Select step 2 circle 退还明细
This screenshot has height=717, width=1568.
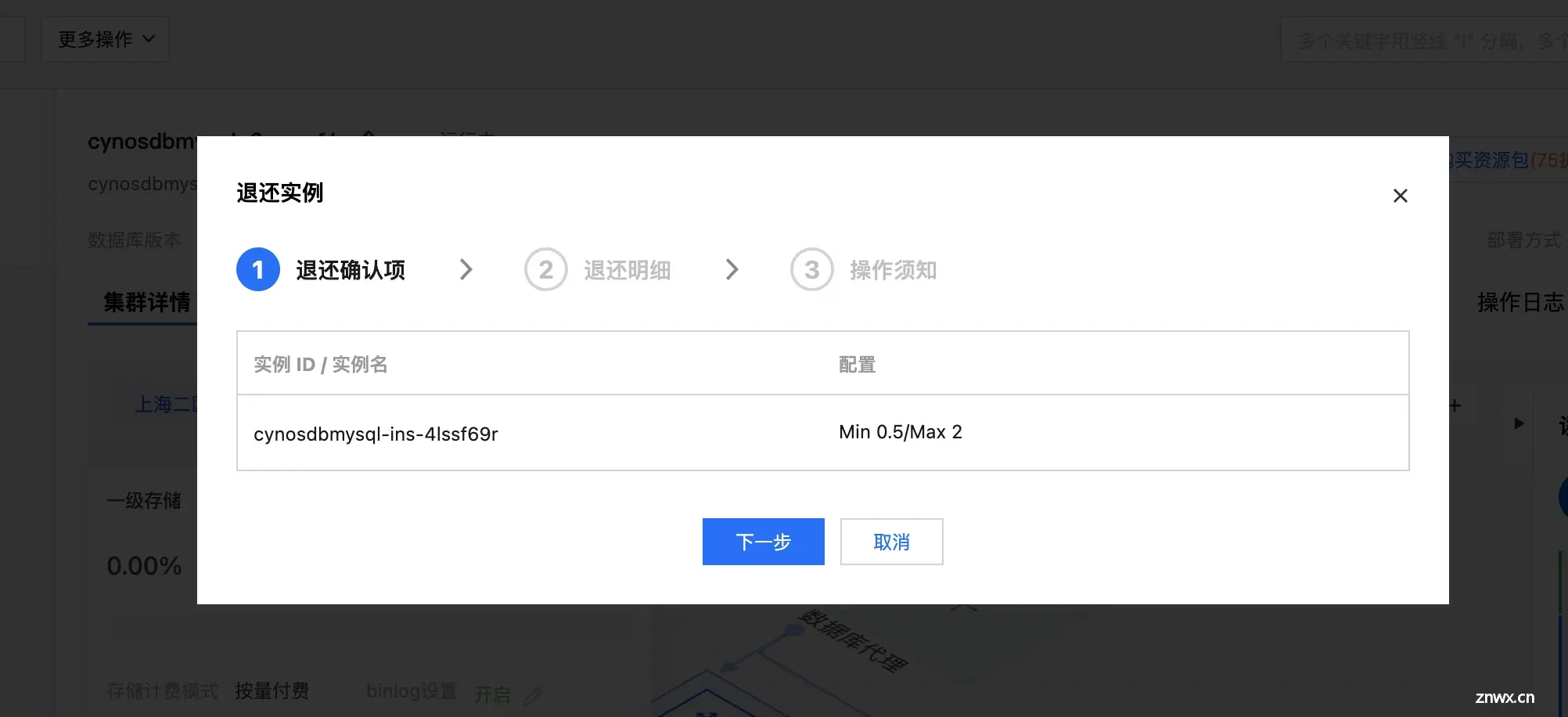click(546, 270)
